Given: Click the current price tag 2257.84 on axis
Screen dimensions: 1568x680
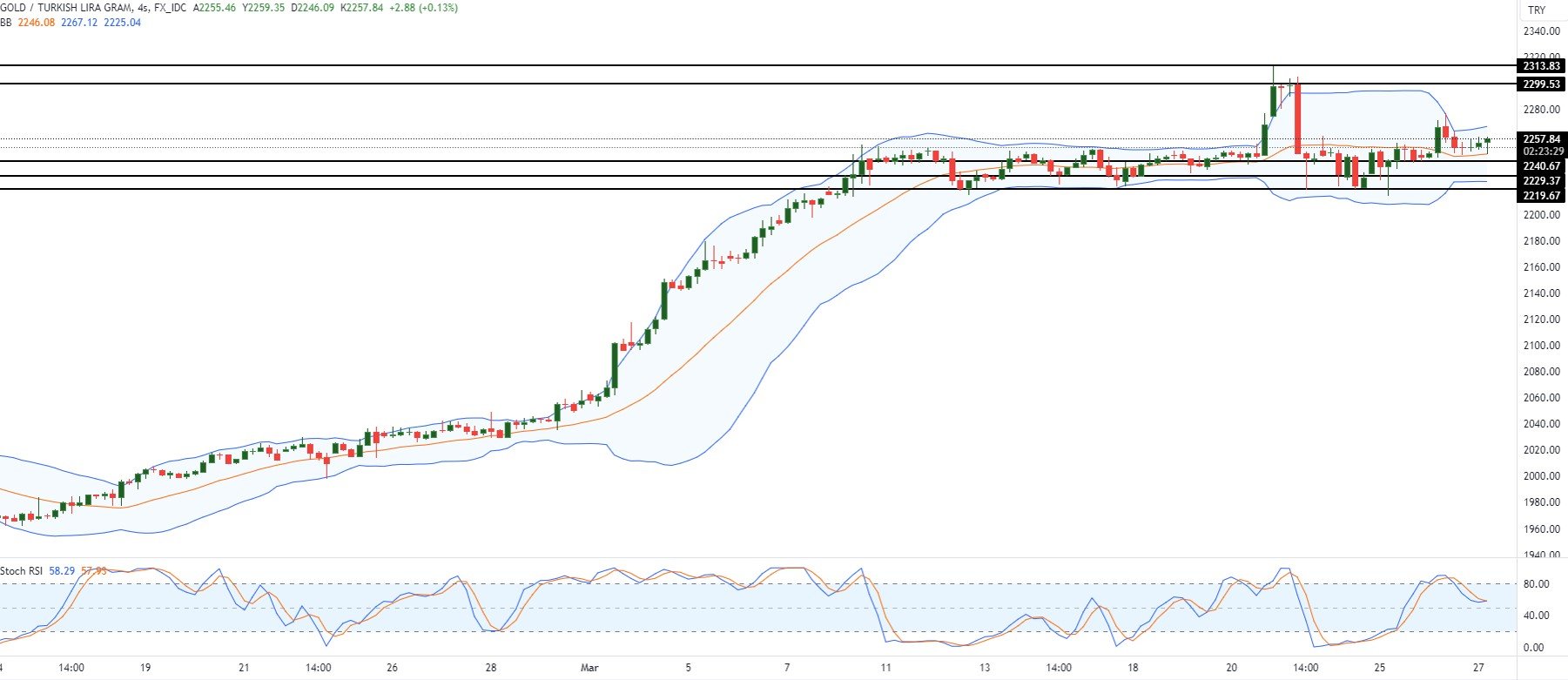Looking at the screenshot, I should click(1541, 139).
